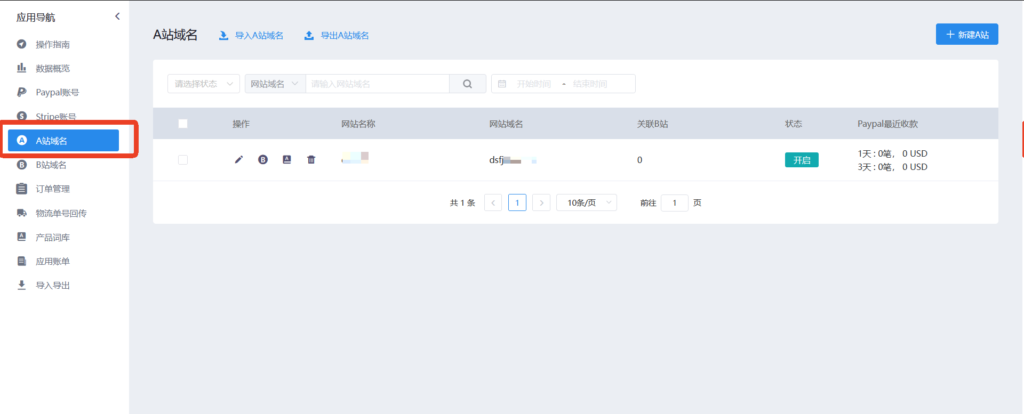This screenshot has width=1024, height=414.
Task: Click the pencil edit icon in the row
Action: [238, 159]
